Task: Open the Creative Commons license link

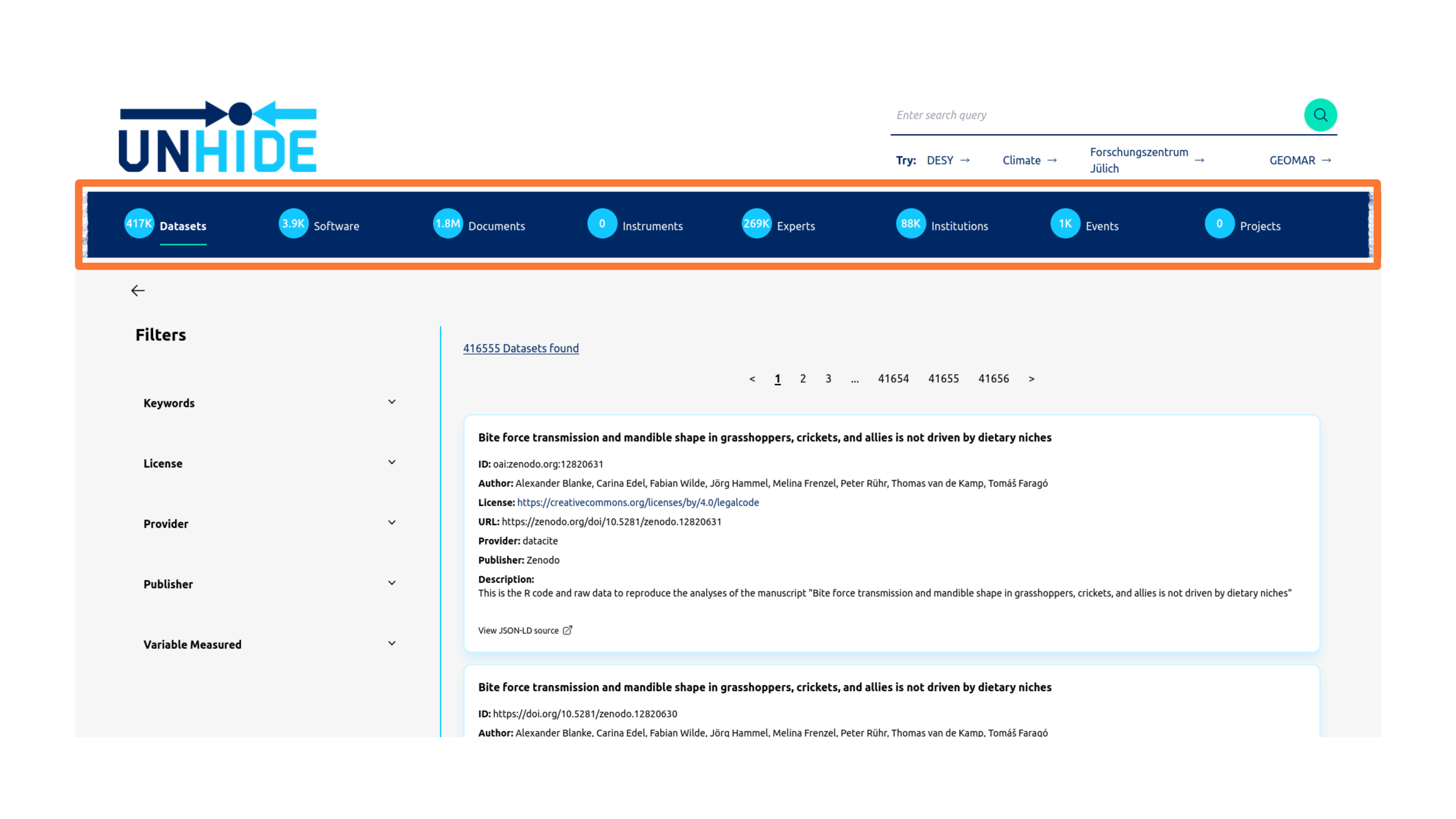Action: 637,503
